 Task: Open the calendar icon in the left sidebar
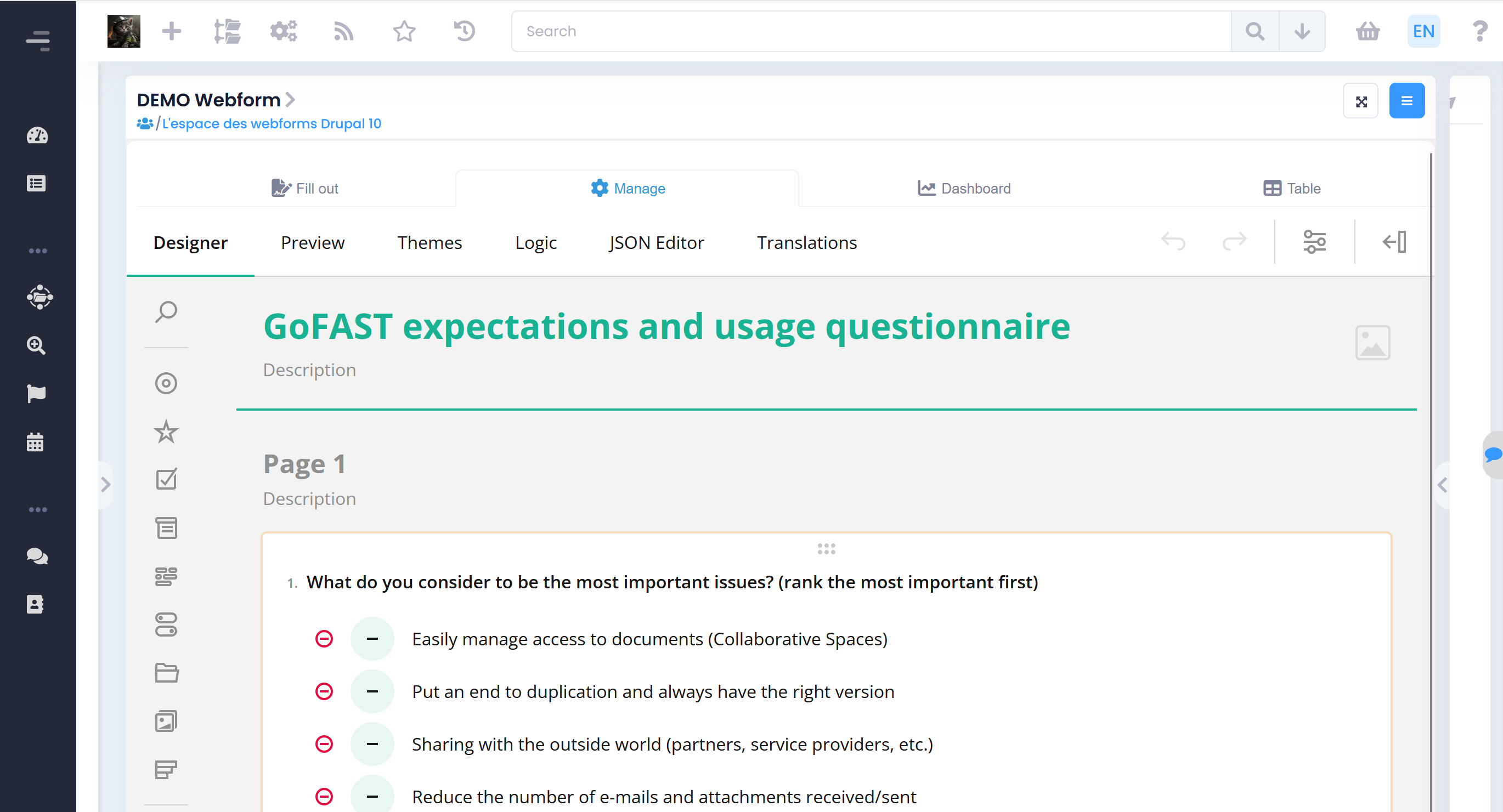coord(36,442)
